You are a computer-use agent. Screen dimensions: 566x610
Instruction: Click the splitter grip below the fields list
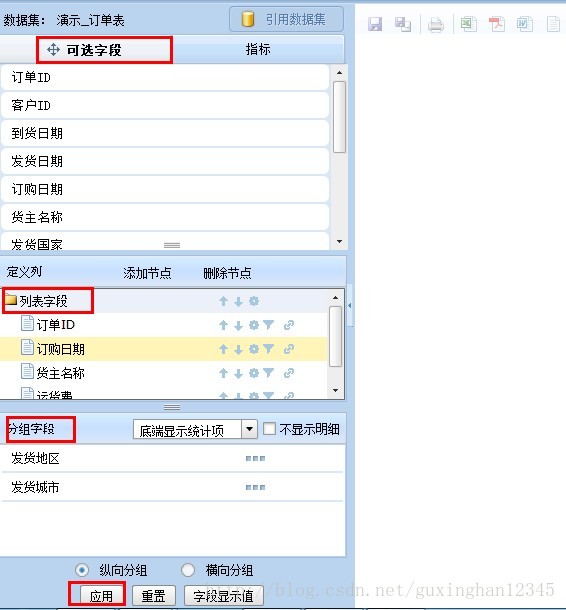tap(172, 245)
